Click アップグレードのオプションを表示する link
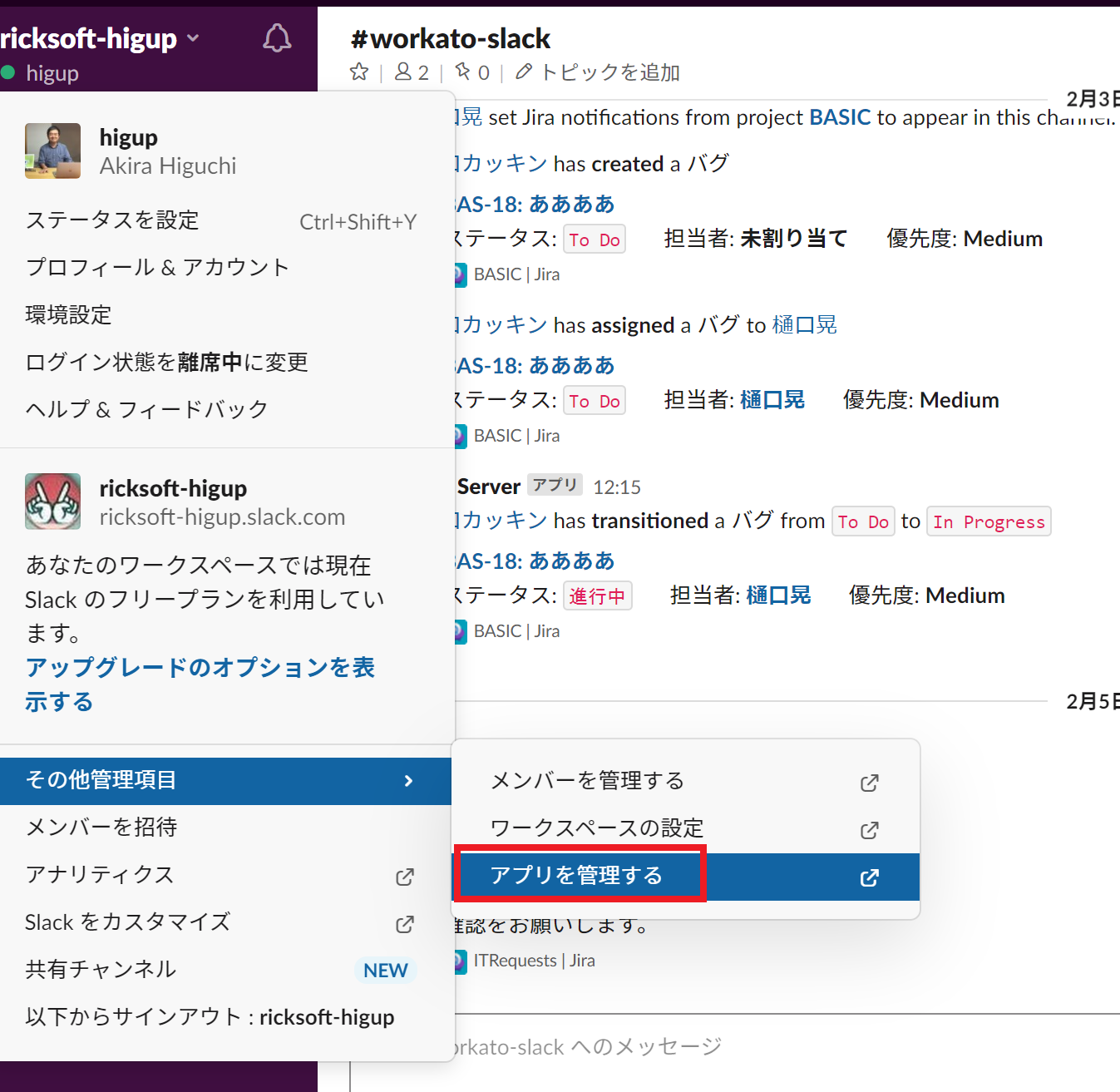Viewport: 1120px width, 1092px height. pos(200,684)
